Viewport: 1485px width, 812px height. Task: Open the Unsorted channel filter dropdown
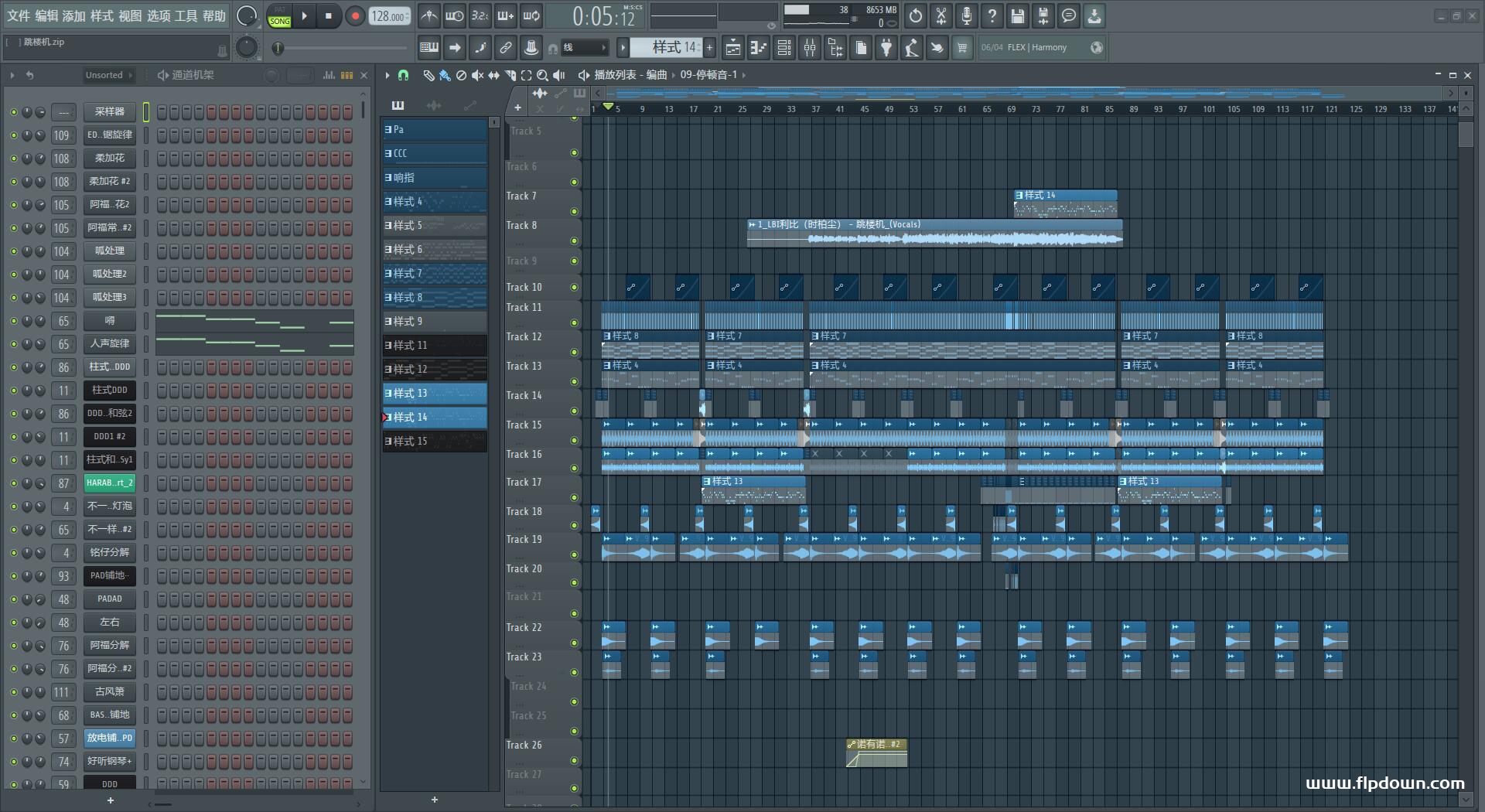(x=108, y=75)
